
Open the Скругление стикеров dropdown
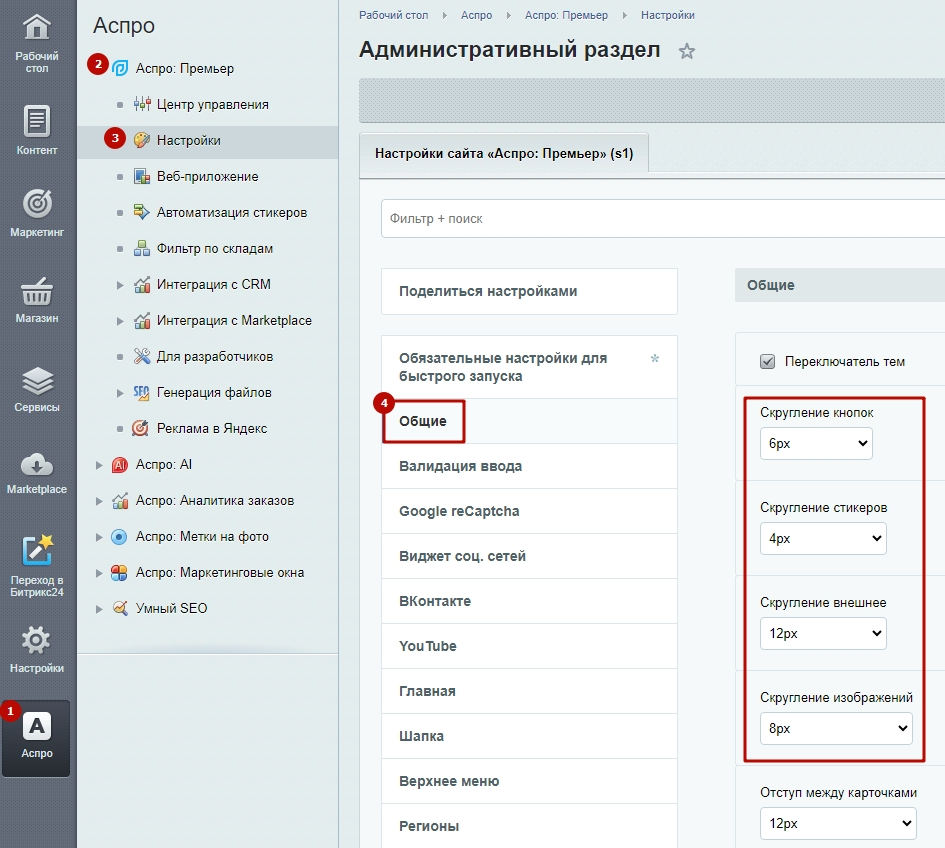823,539
